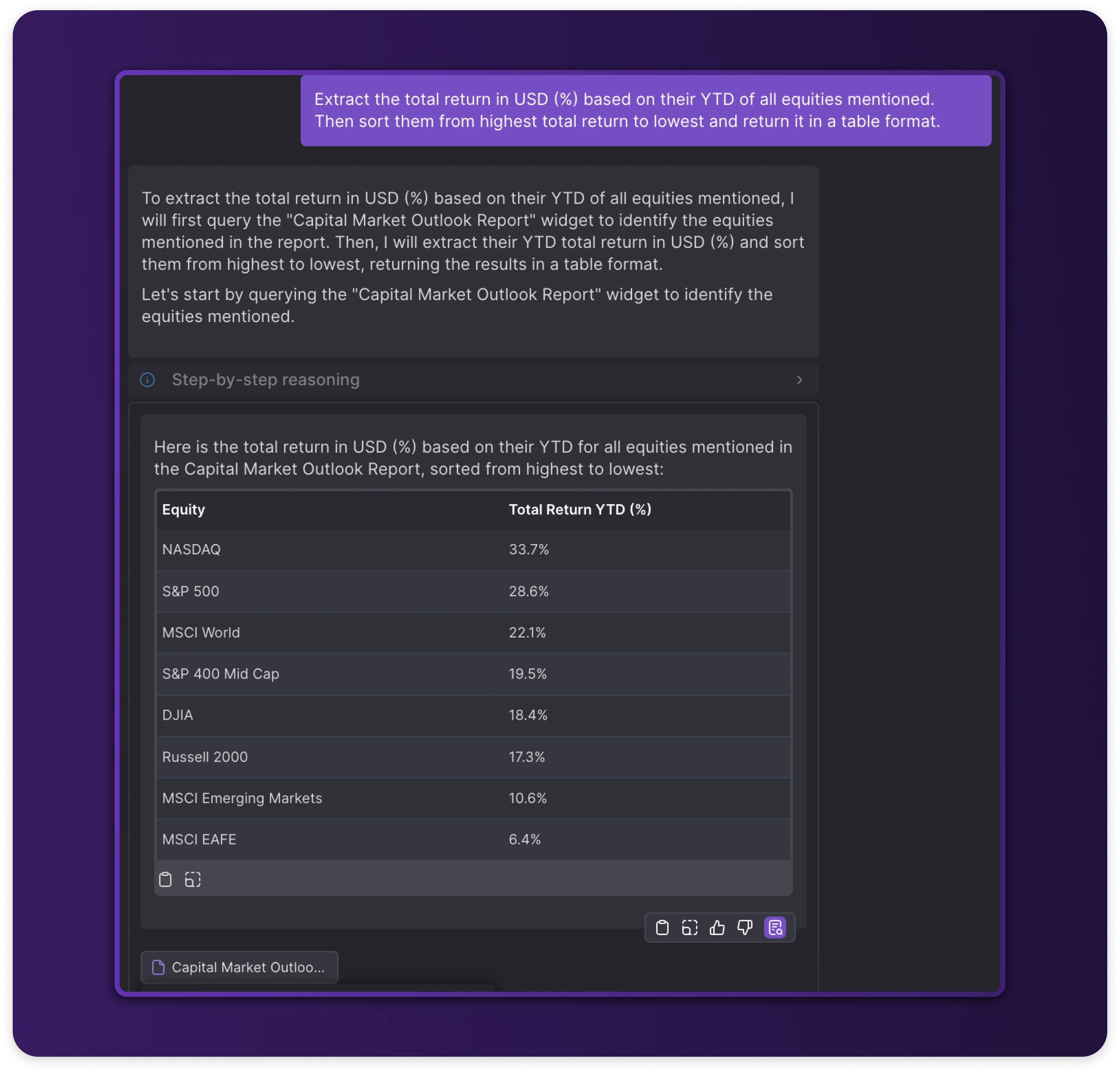Click the purple user prompt bubble
The image size is (1120, 1072).
point(645,110)
